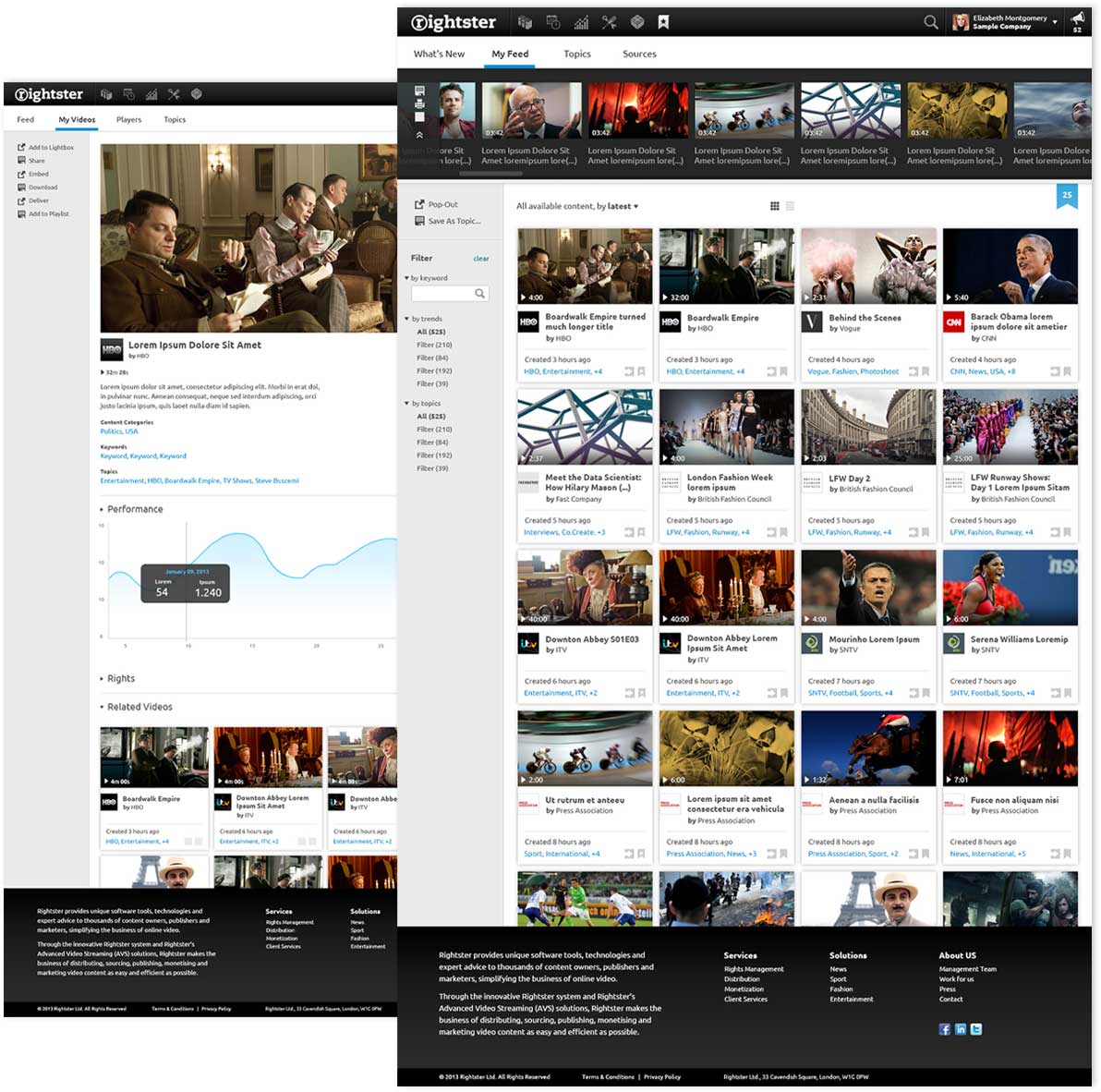Share the LFW Day 2 video card
The width and height of the screenshot is (1101, 1092).
(913, 532)
